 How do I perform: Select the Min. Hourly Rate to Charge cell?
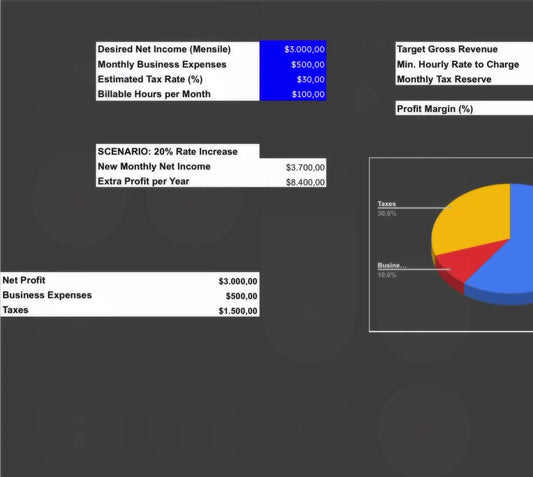[464, 64]
